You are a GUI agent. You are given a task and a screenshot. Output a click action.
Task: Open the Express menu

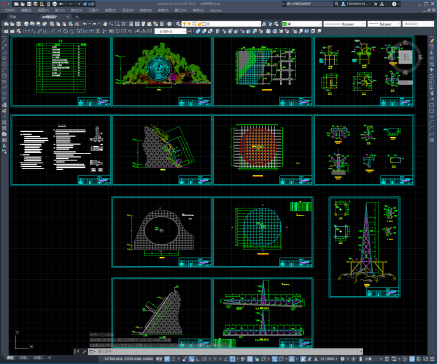pyautogui.click(x=216, y=10)
